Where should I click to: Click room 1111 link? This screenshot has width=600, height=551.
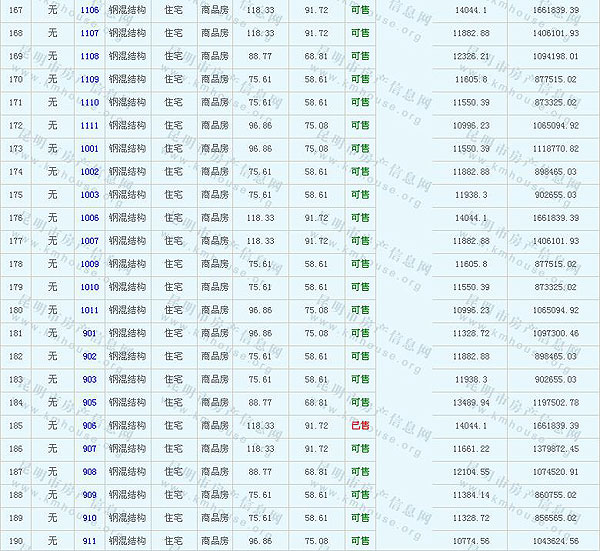click(x=90, y=125)
